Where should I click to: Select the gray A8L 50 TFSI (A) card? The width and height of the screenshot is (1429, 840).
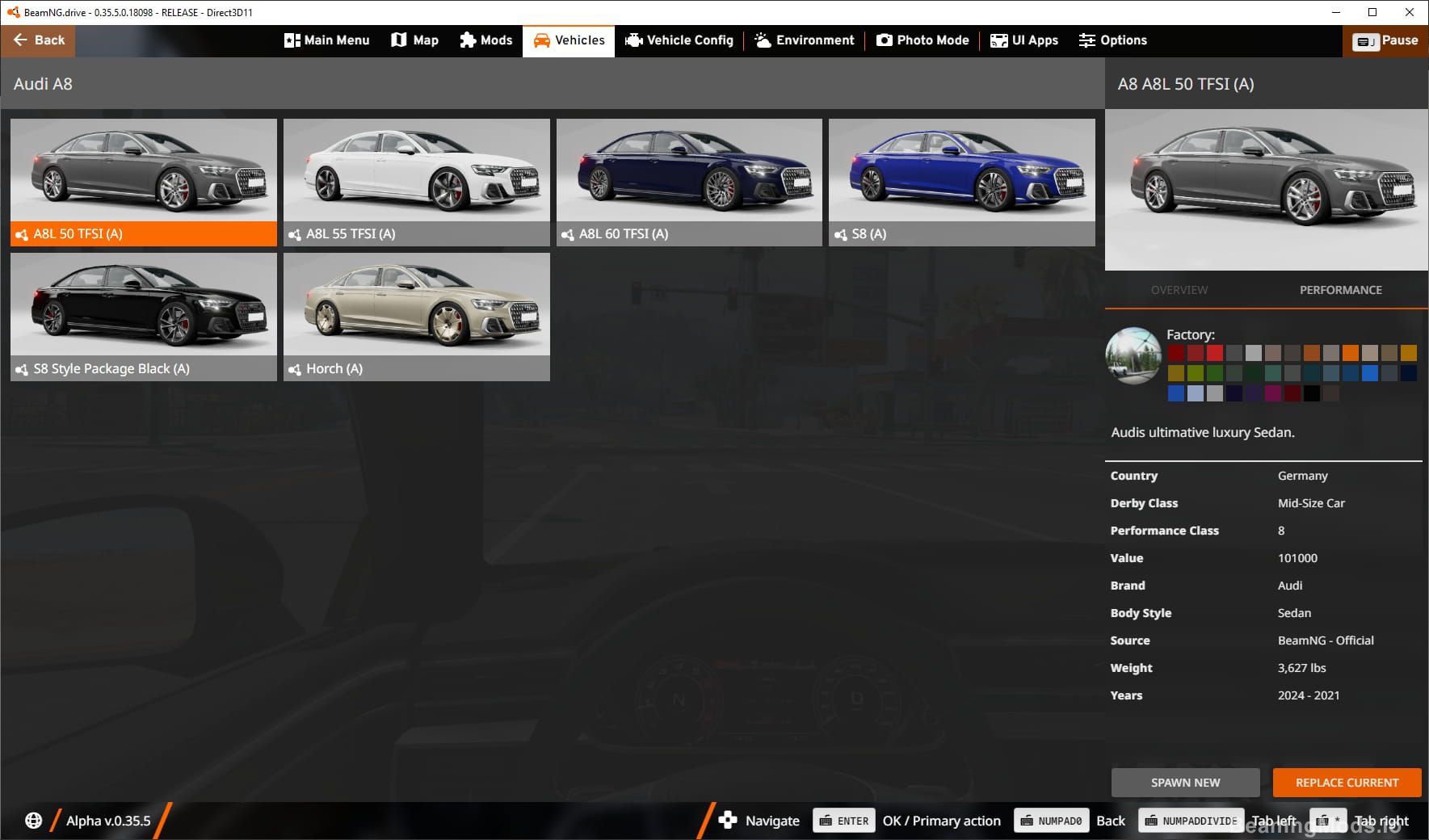[x=144, y=183]
